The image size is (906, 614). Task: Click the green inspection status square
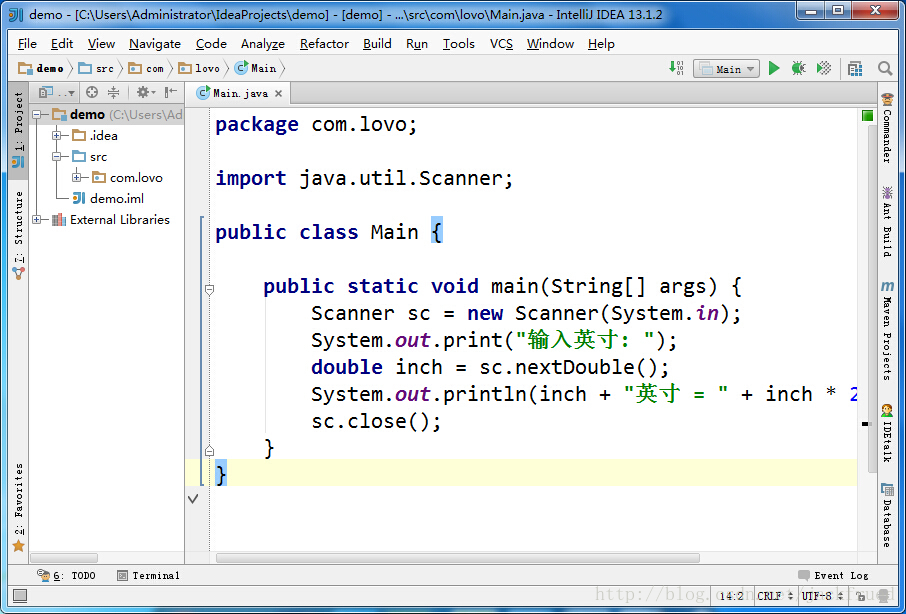[867, 116]
